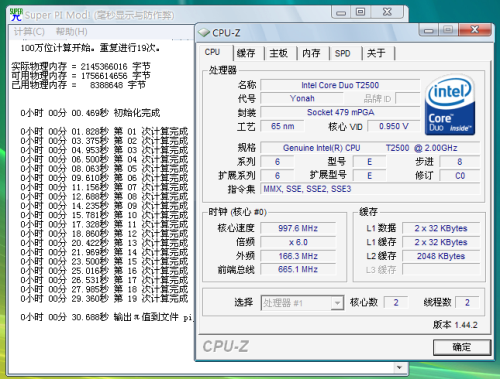500x379 pixels.
Task: Minimize the Super PI window
Action: 341,12
